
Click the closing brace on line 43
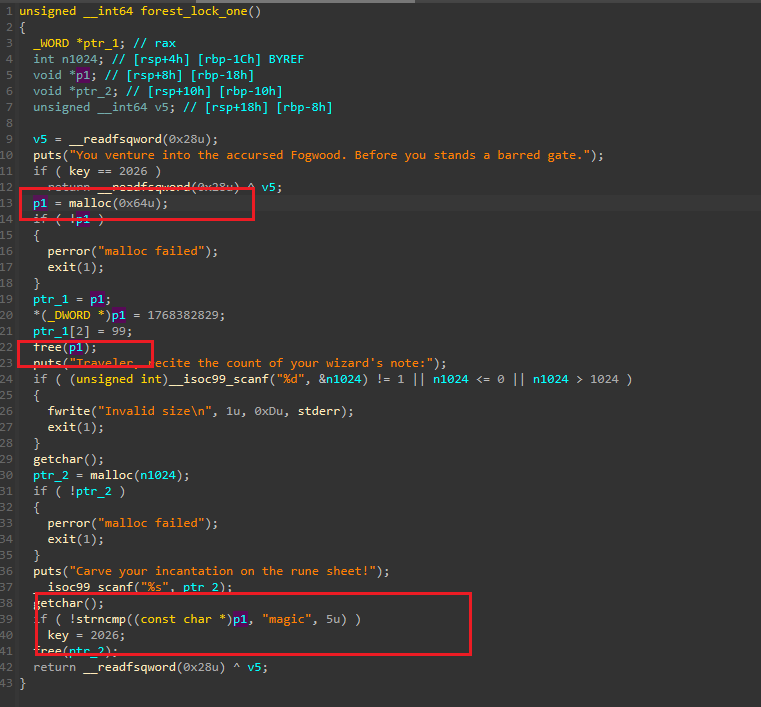(22, 684)
